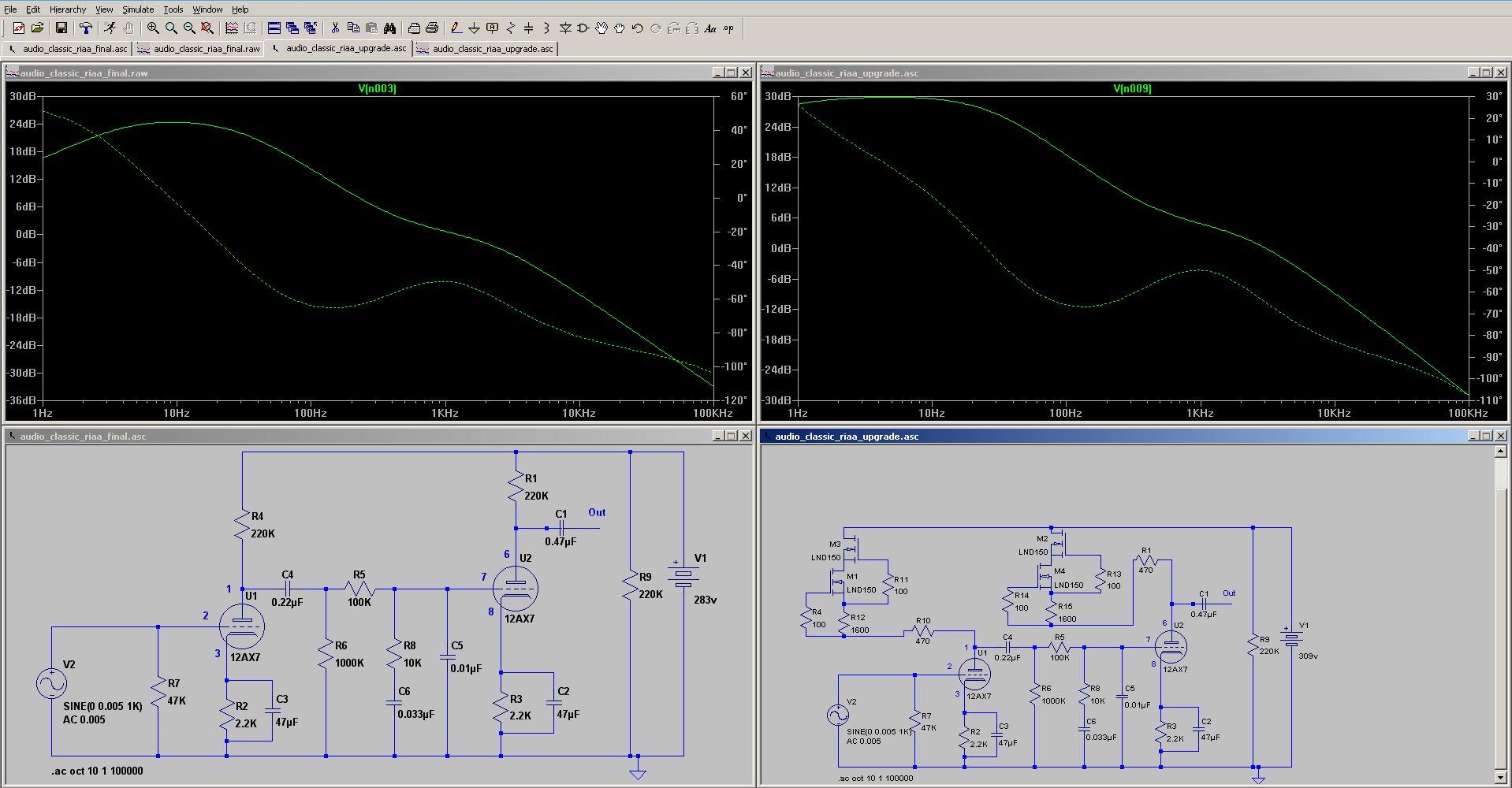The height and width of the screenshot is (788, 1512).
Task: Click the 0.47µF value of C1 in final schematic
Action: (x=560, y=541)
